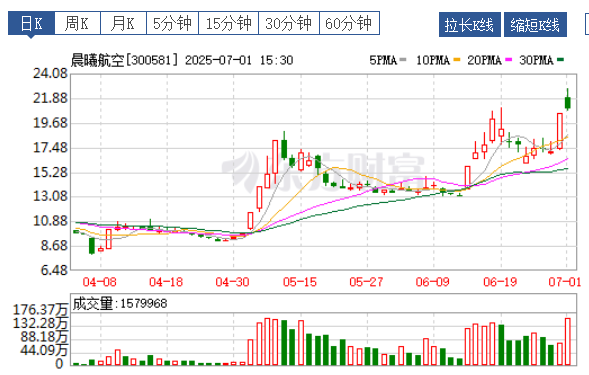Click the 拉长K线 button
Image resolution: width=589 pixels, height=375 pixels.
pos(470,25)
